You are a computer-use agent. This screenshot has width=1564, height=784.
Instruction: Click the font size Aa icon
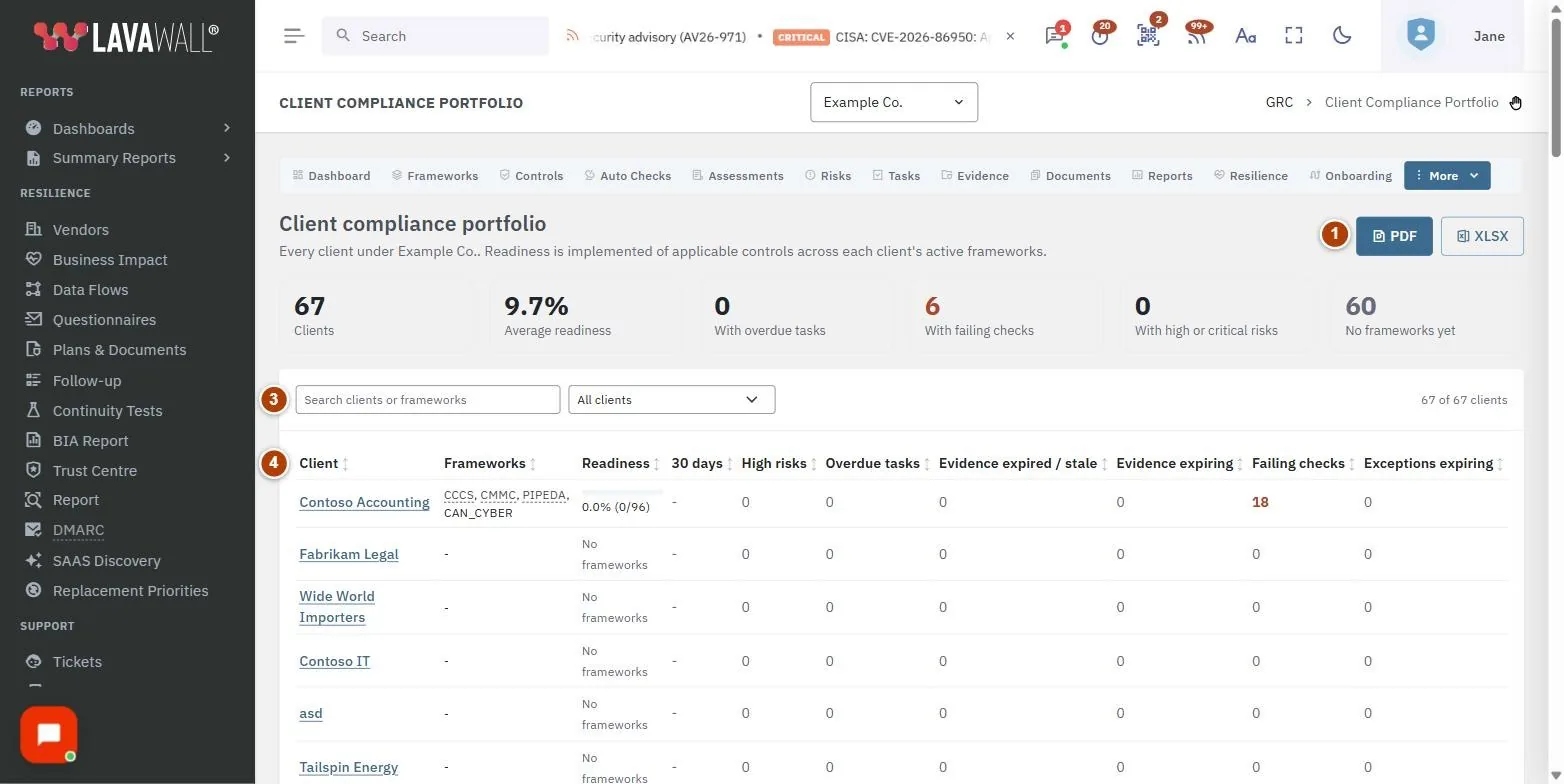[1245, 36]
